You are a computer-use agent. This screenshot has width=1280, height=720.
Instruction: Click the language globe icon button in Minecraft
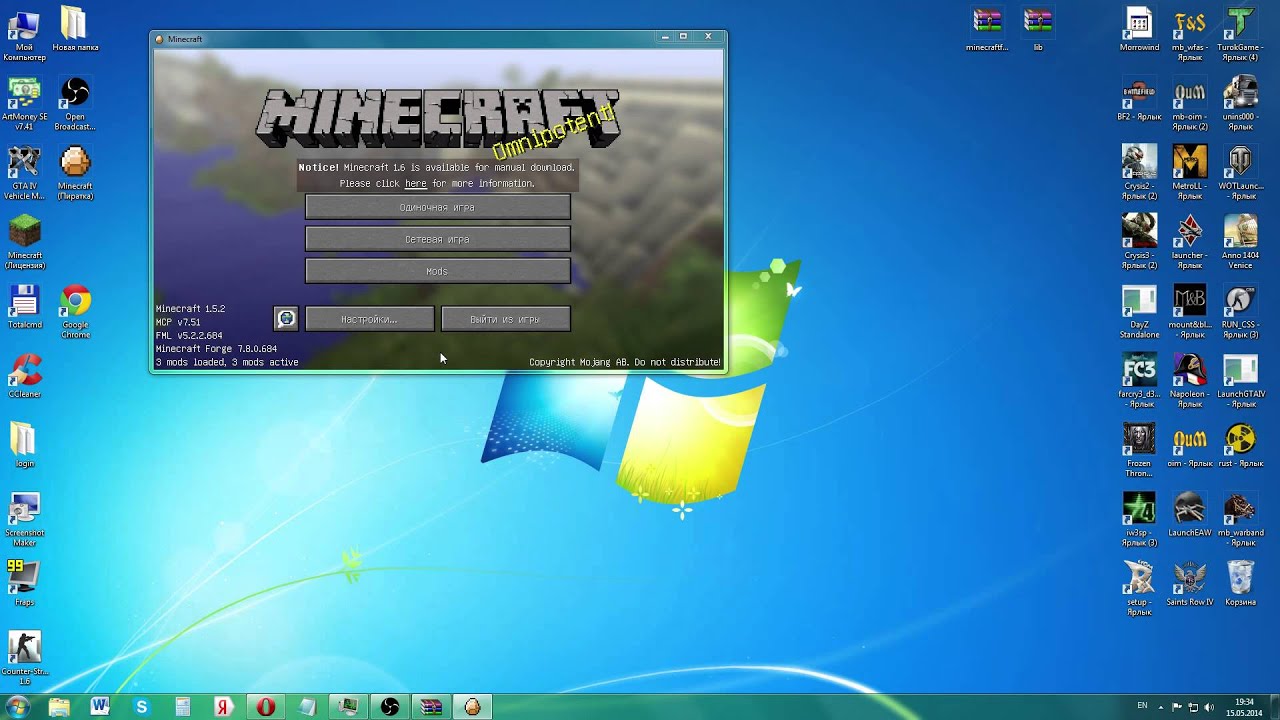click(286, 318)
